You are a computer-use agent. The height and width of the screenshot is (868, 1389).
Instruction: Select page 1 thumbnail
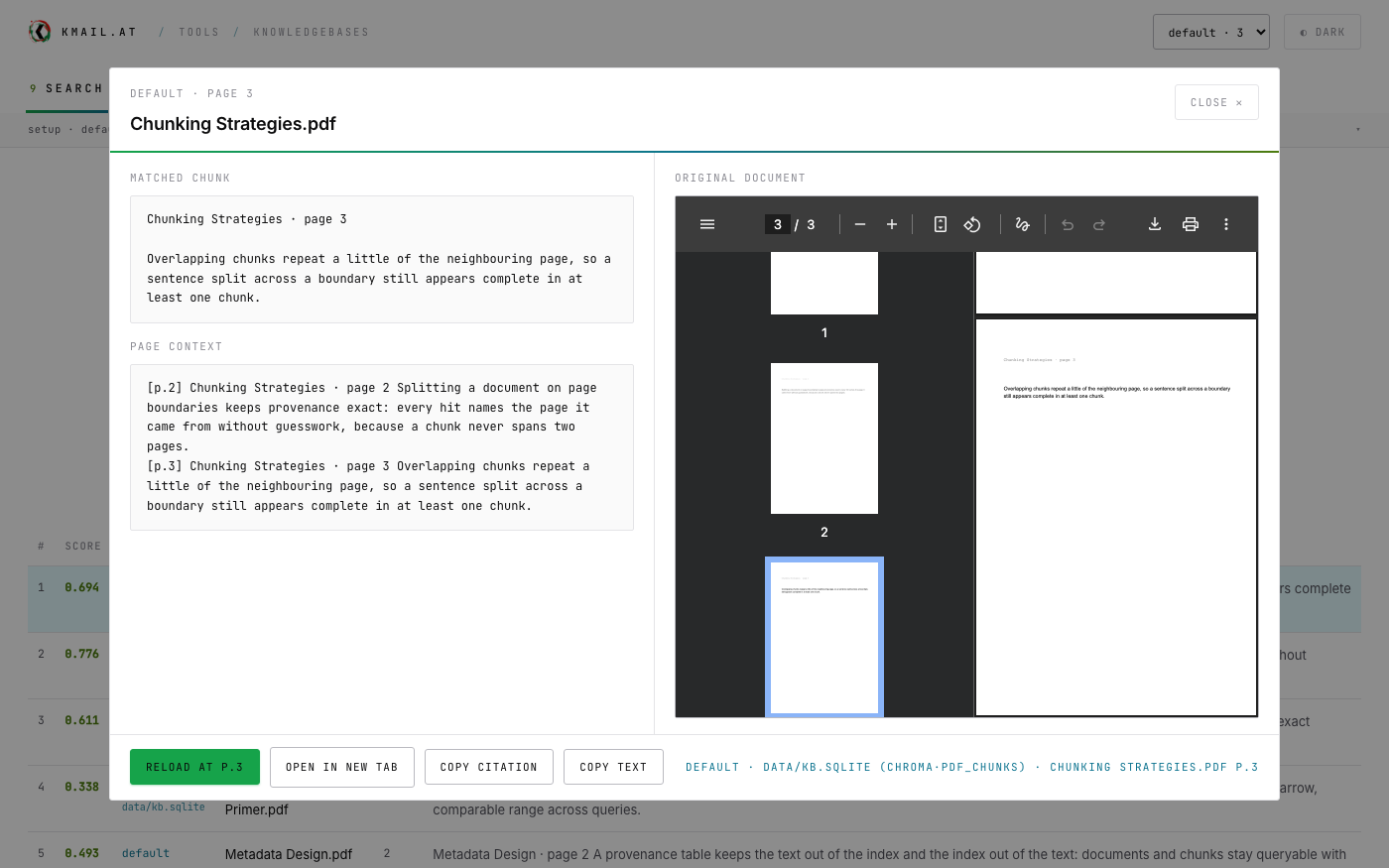pyautogui.click(x=824, y=283)
